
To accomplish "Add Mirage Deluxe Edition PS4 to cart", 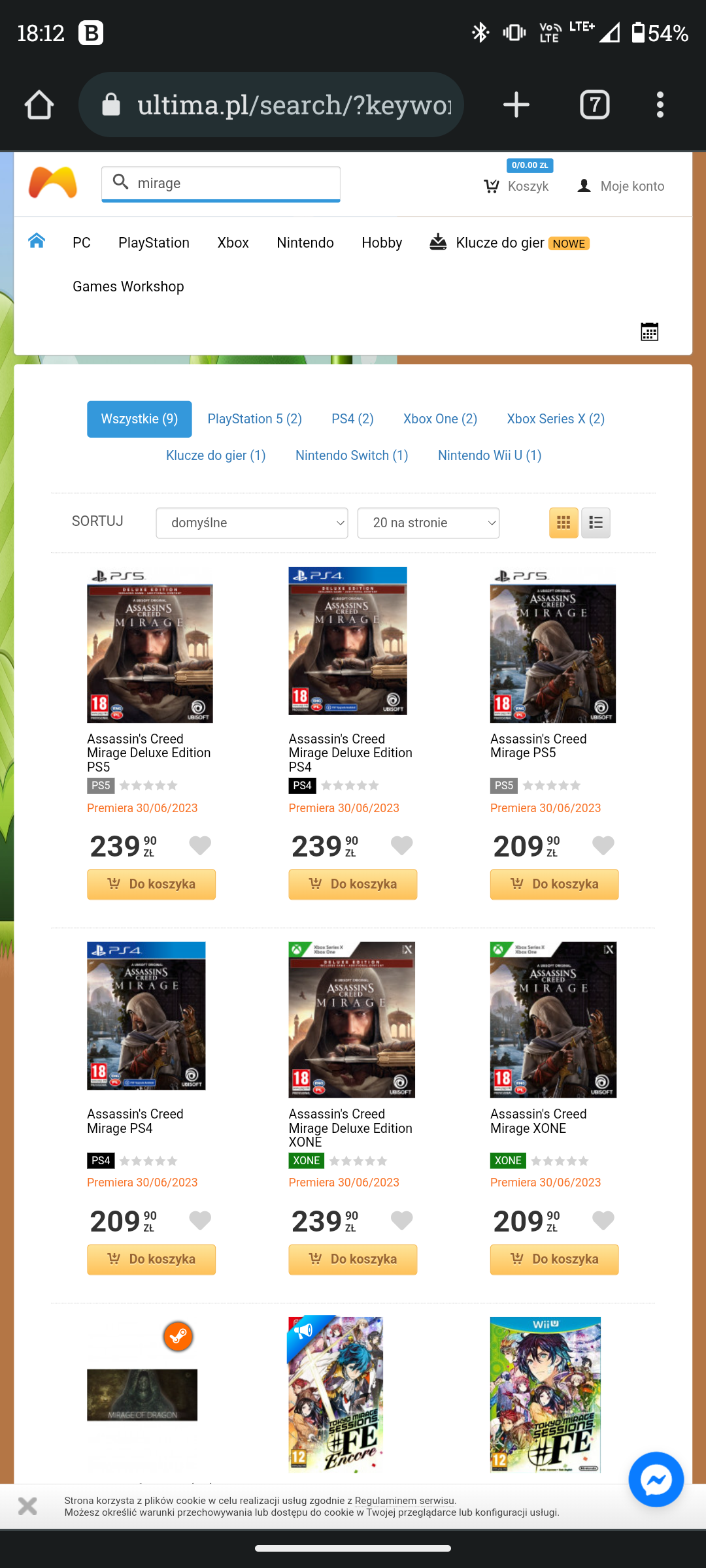I will point(352,884).
